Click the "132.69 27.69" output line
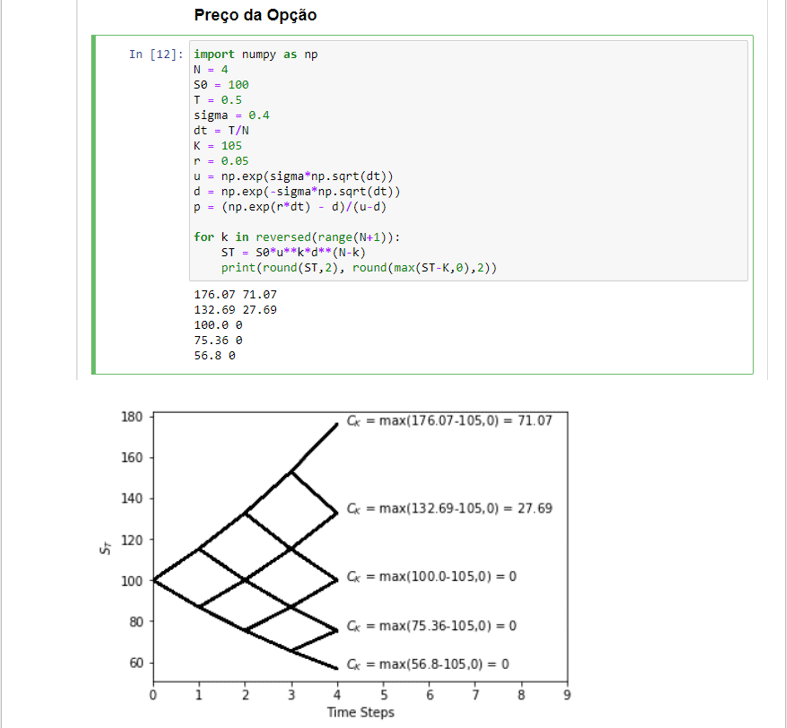This screenshot has height=728, width=787. pyautogui.click(x=235, y=310)
